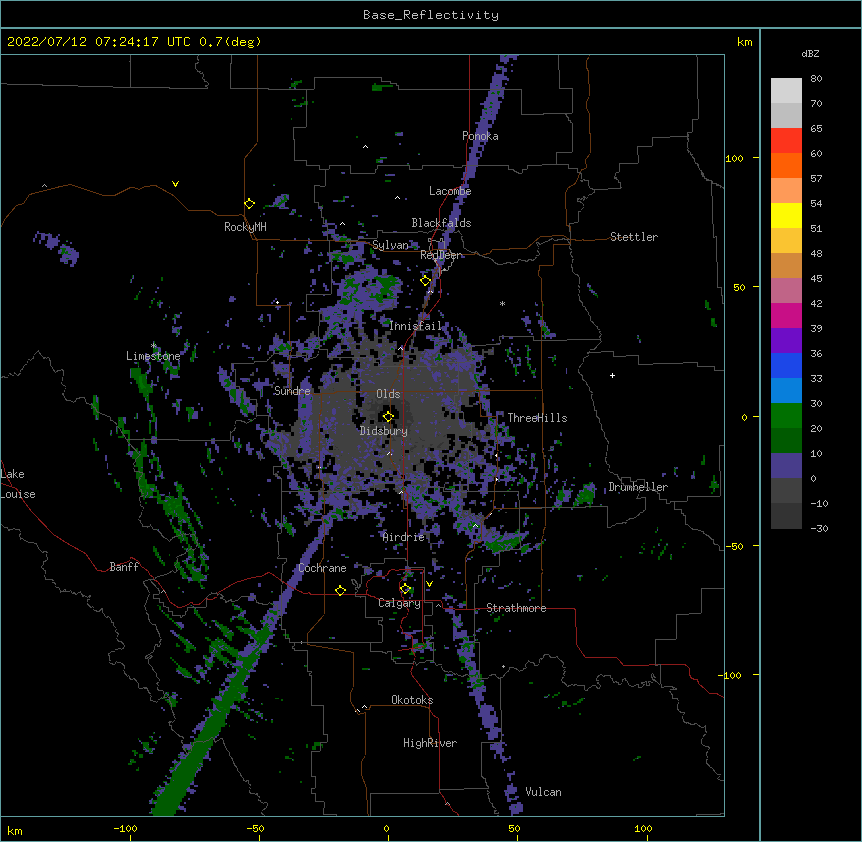
Task: Select the blue swatch between 36 and 33 dBZ
Action: pos(786,365)
